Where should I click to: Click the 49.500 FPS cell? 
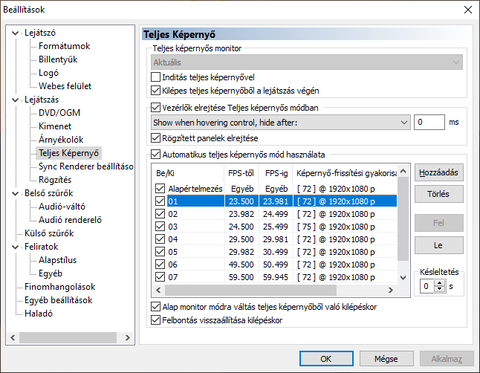click(x=241, y=265)
